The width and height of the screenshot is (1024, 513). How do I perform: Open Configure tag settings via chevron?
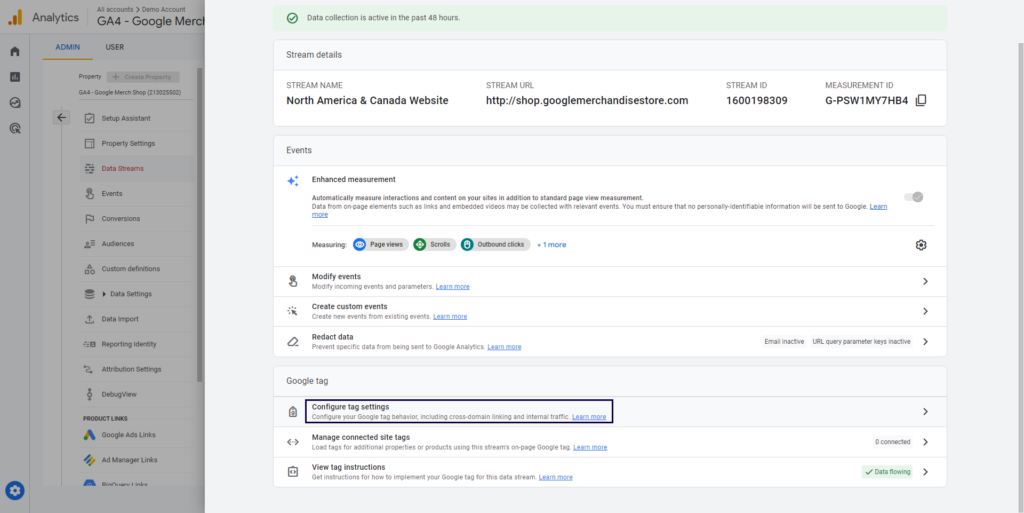tap(925, 412)
